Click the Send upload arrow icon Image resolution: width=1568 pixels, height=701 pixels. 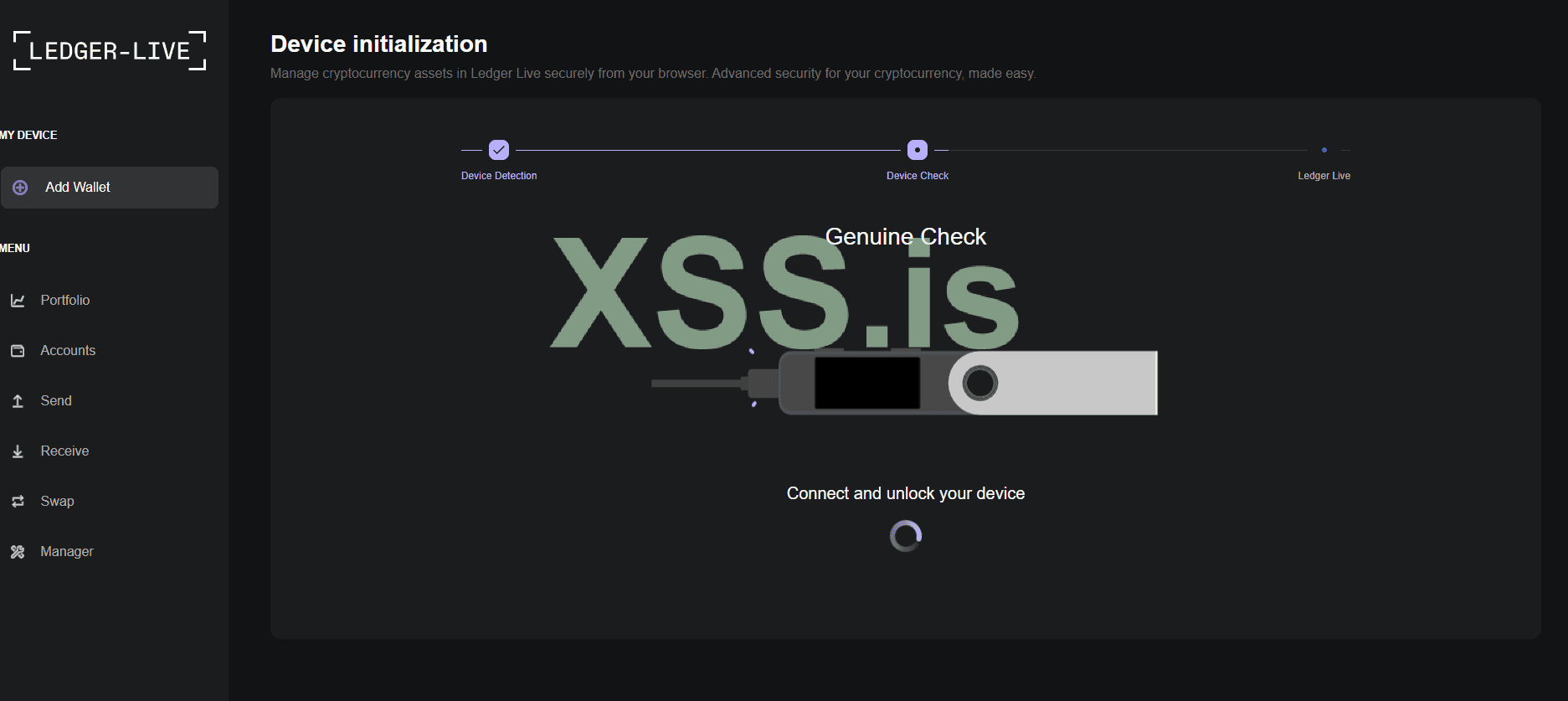(x=18, y=401)
